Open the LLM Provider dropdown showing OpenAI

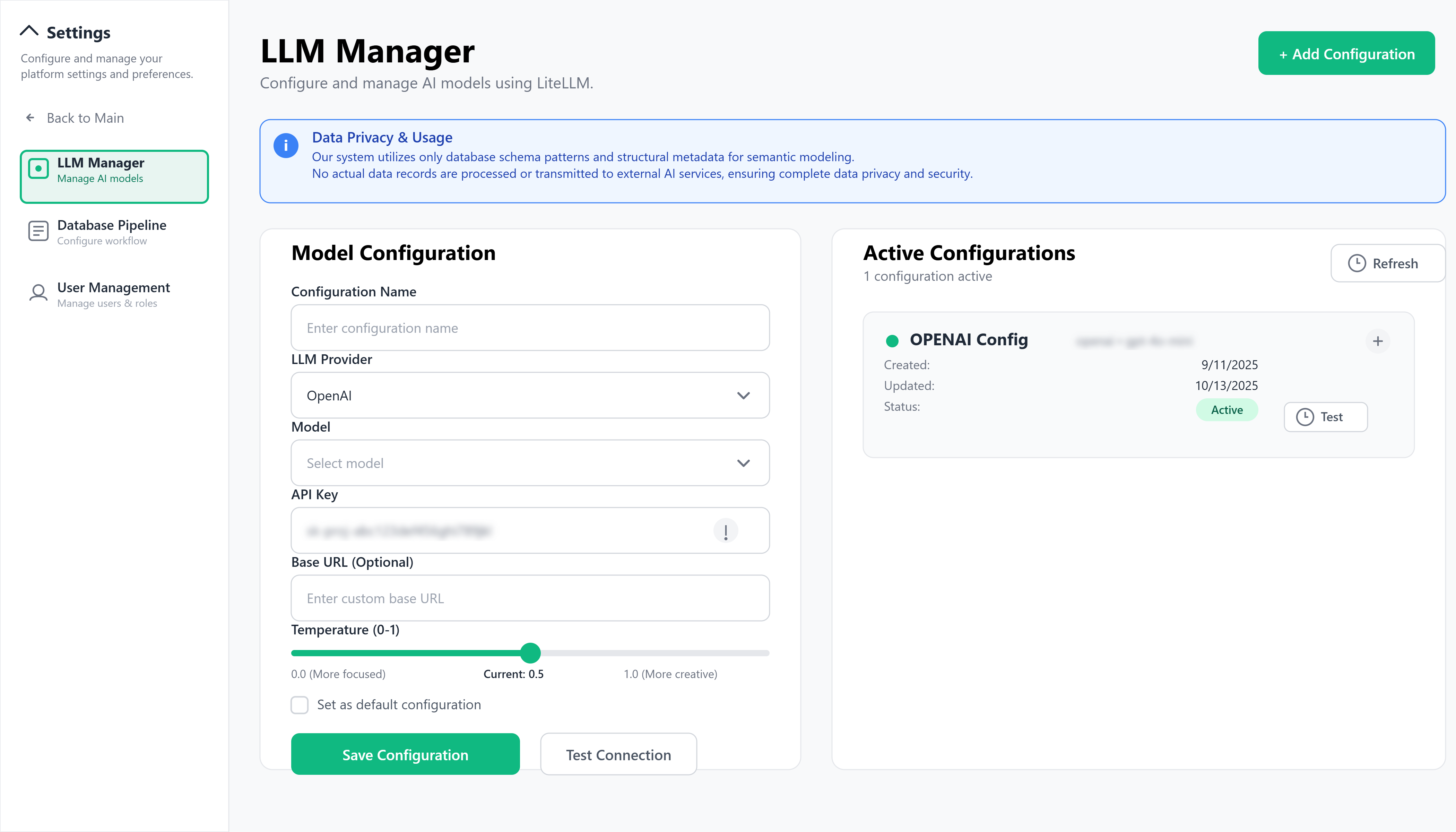[x=530, y=396]
